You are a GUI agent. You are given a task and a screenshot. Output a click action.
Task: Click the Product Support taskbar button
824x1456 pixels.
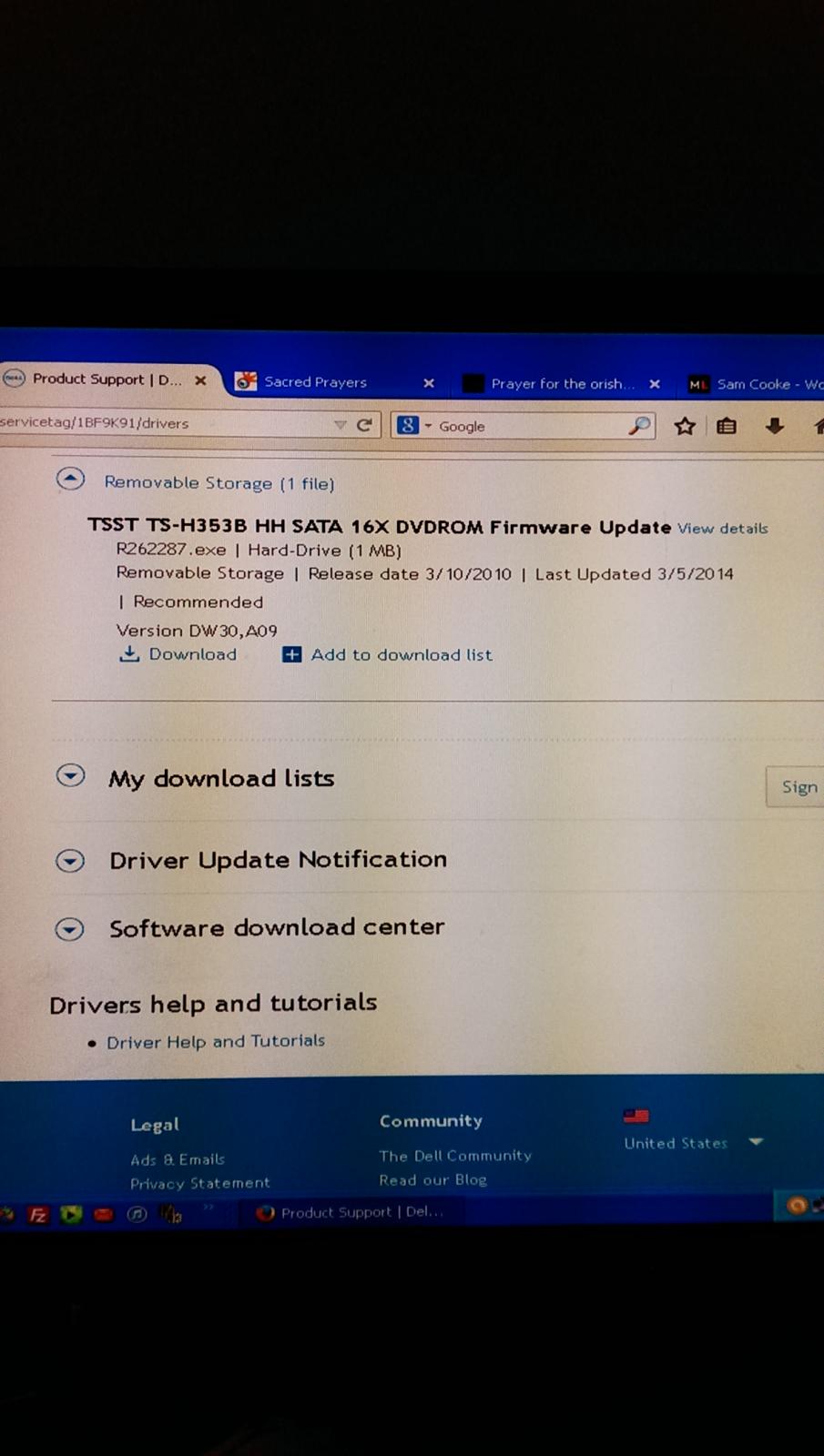pyautogui.click(x=351, y=1212)
